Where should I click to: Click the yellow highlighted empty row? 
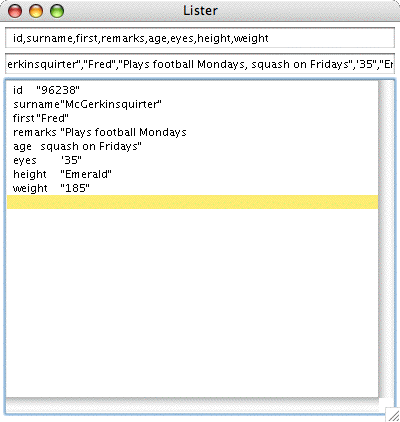tap(192, 202)
